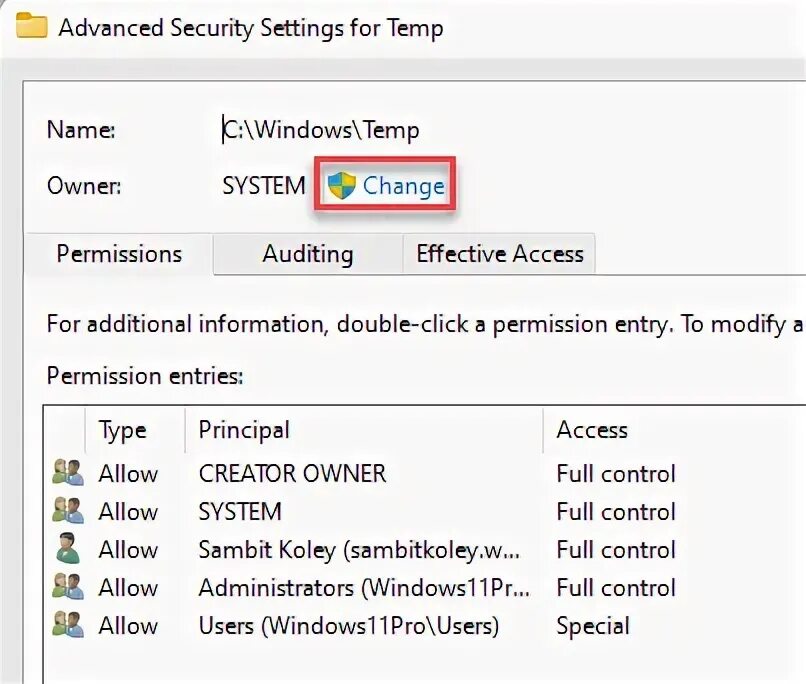This screenshot has height=684, width=806.
Task: Open the Auditing tab
Action: point(307,254)
